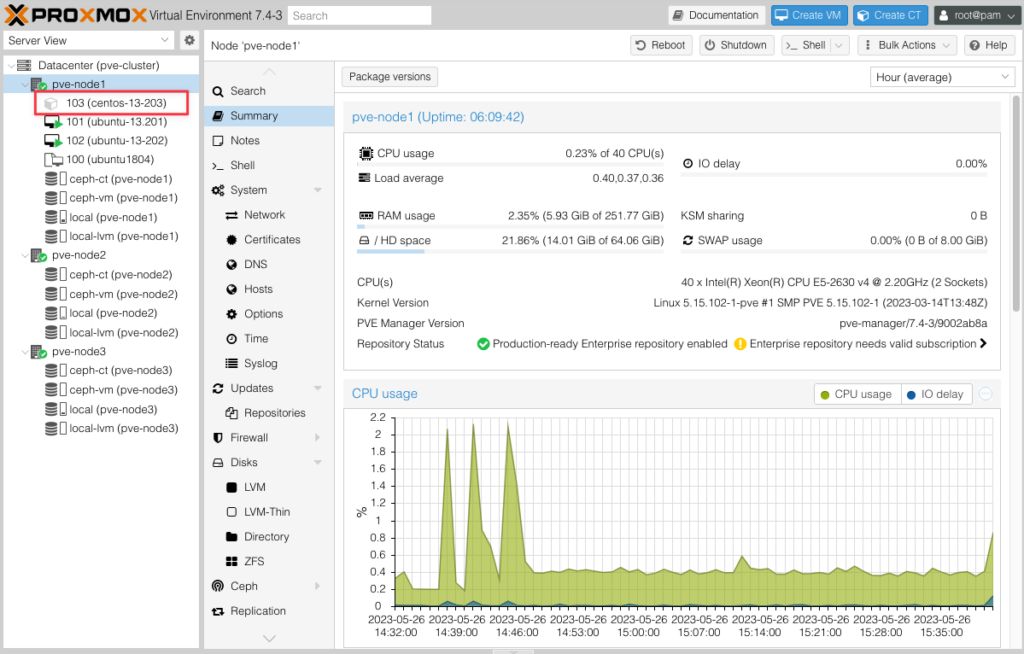The width and height of the screenshot is (1024, 654).
Task: Open ceph-vm (pve-node2) storage
Action: [123, 294]
